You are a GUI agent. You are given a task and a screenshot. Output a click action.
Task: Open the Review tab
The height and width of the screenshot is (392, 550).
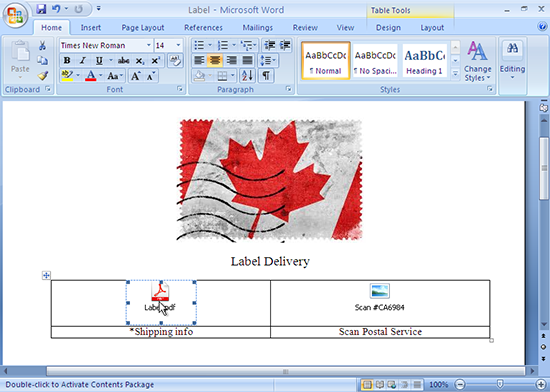coord(305,27)
